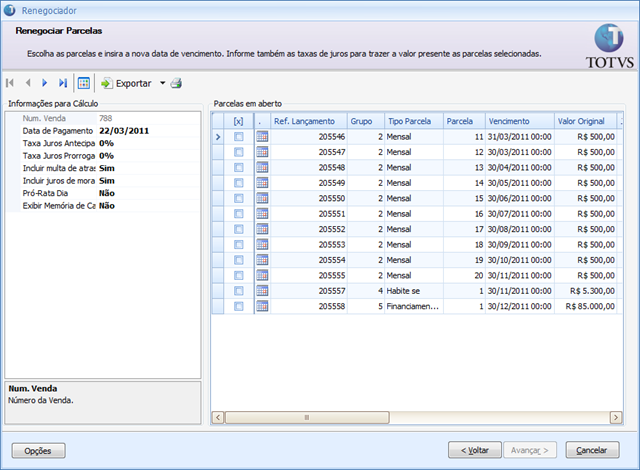Click the Avançar > button

click(x=530, y=450)
